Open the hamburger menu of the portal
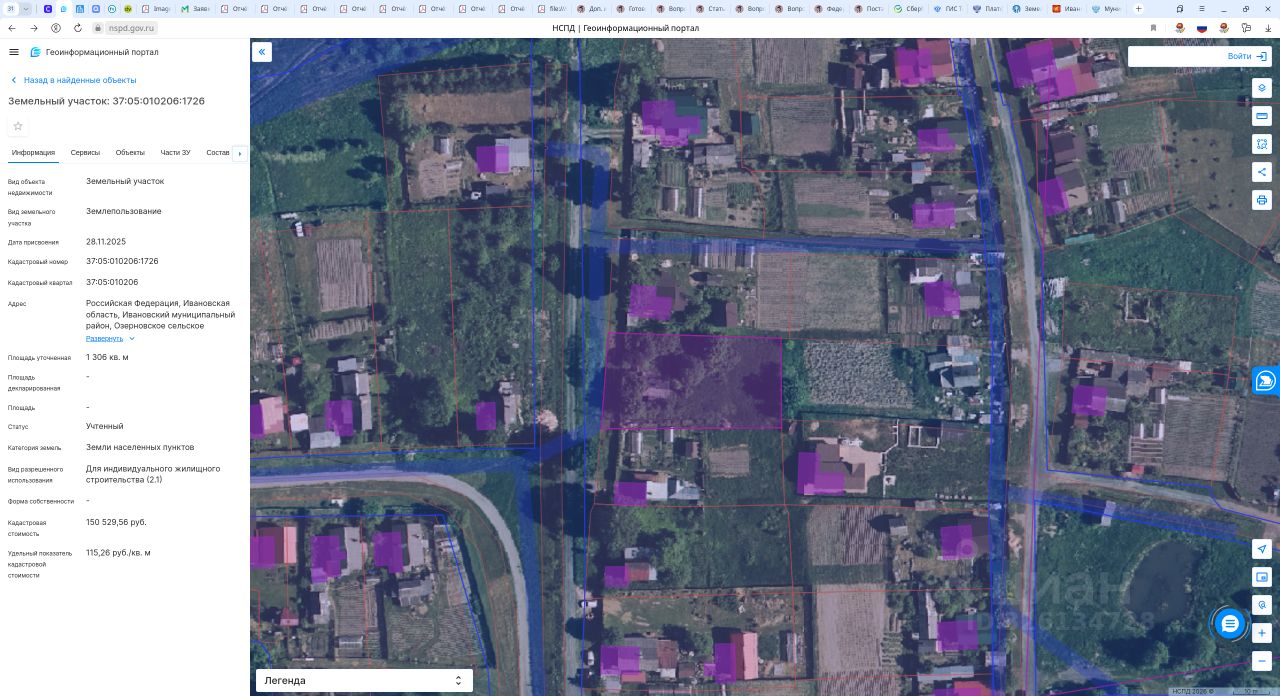 13,52
